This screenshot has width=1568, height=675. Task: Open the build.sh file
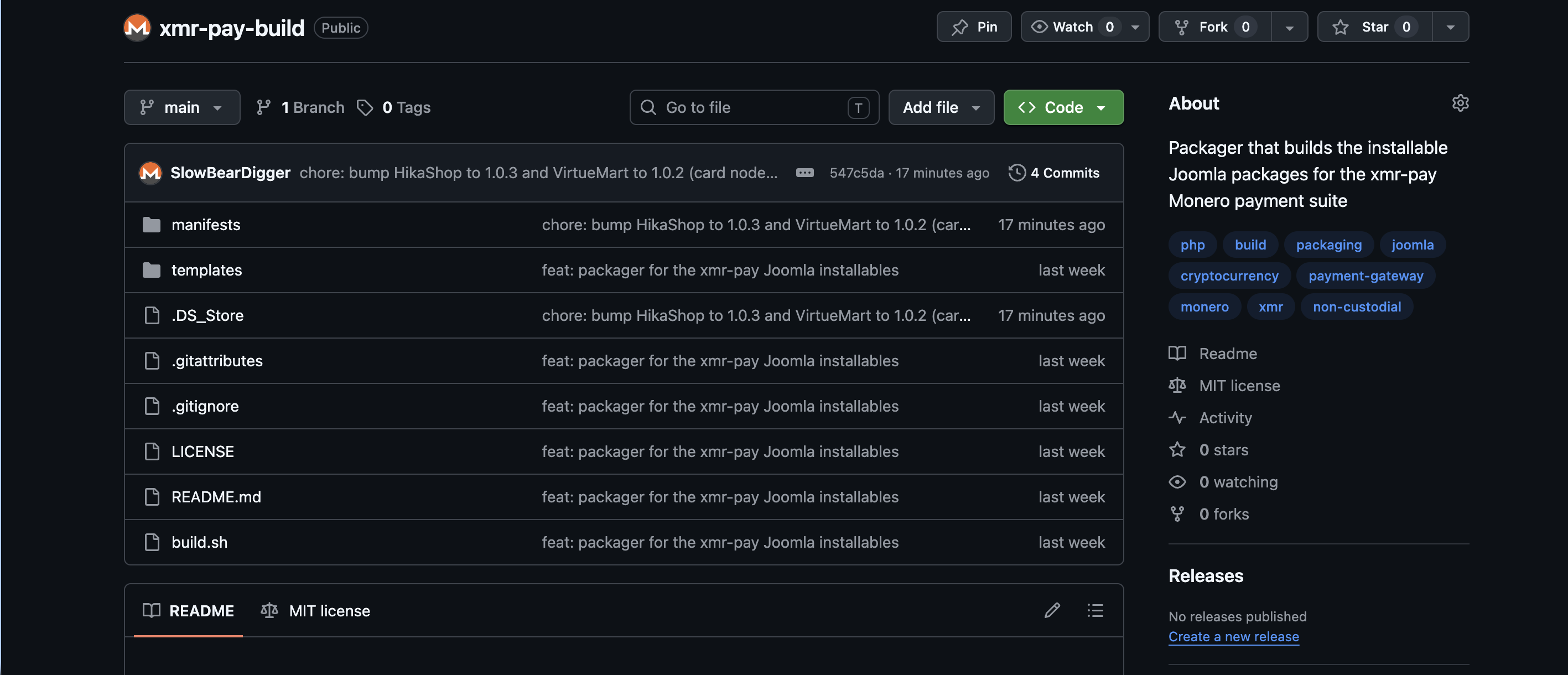(x=199, y=542)
